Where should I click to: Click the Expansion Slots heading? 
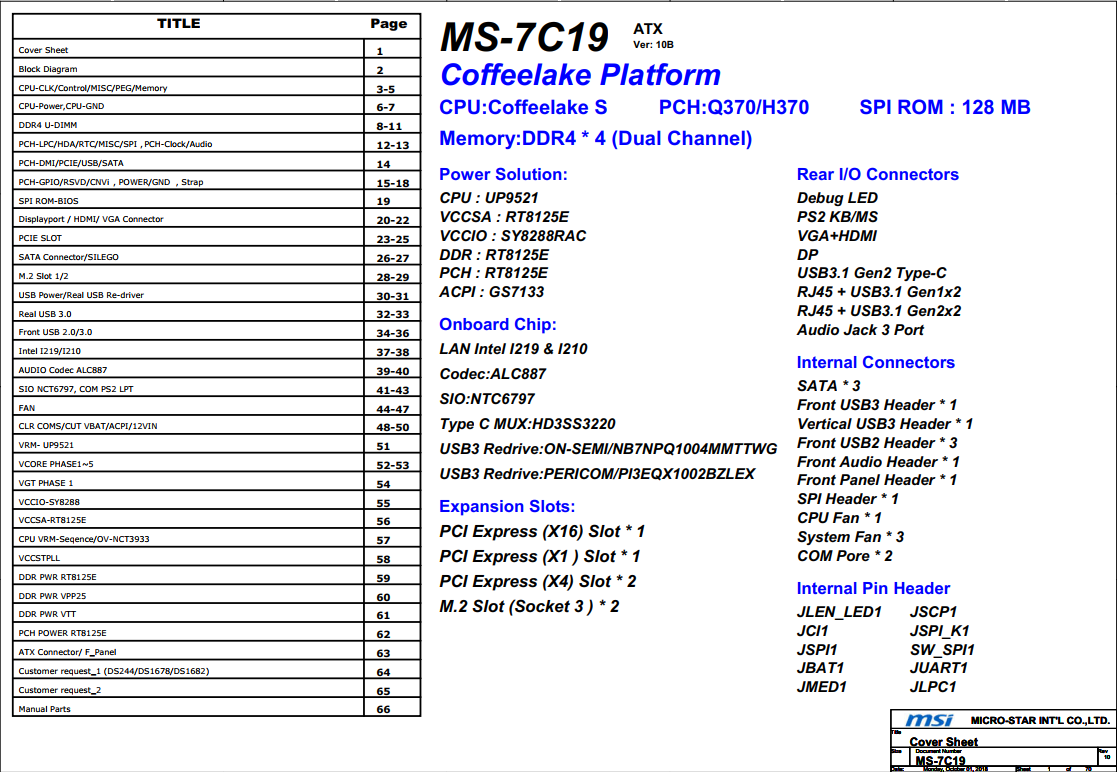(x=507, y=506)
